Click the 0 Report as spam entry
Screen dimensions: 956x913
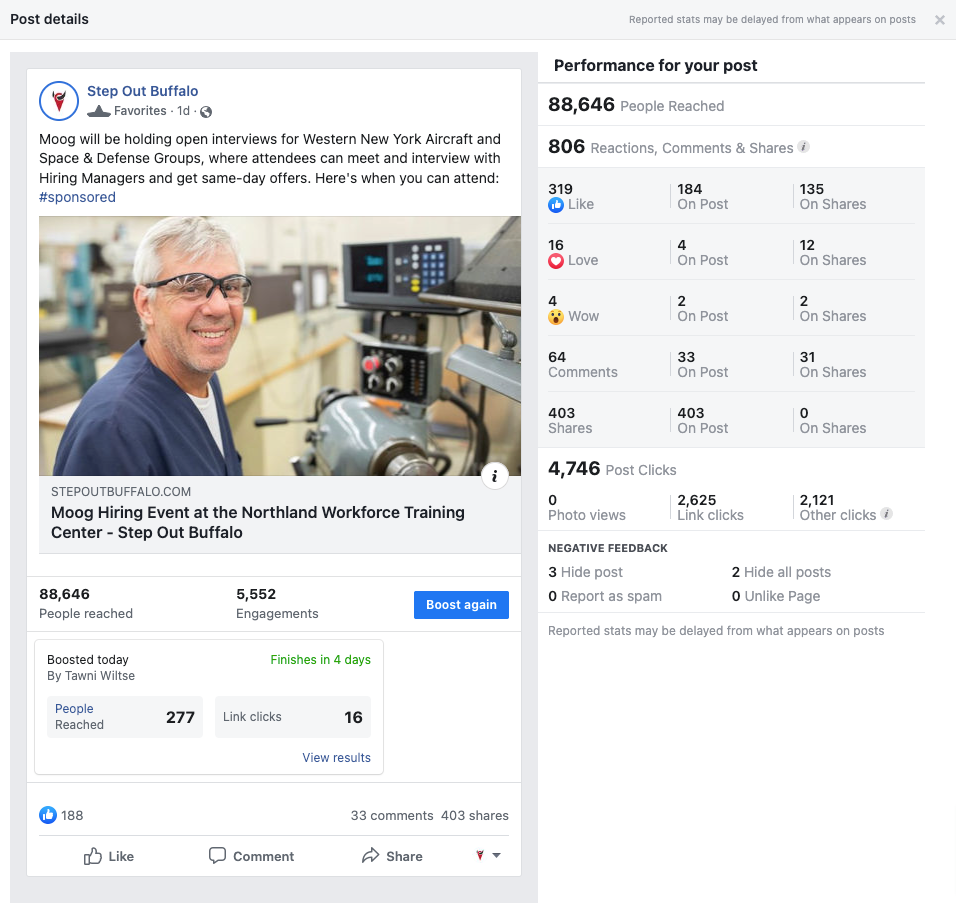(x=605, y=596)
